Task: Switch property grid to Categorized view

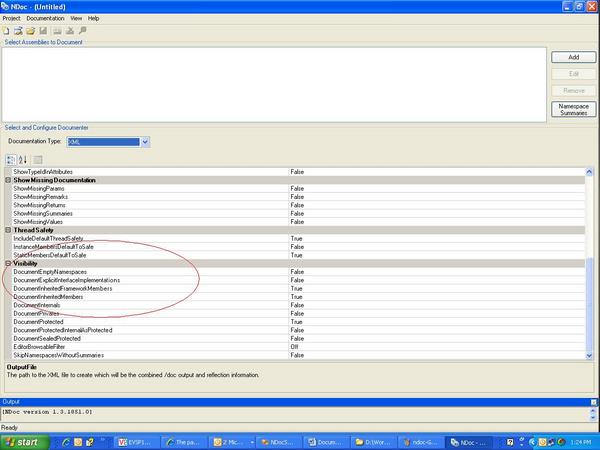Action: click(x=11, y=160)
